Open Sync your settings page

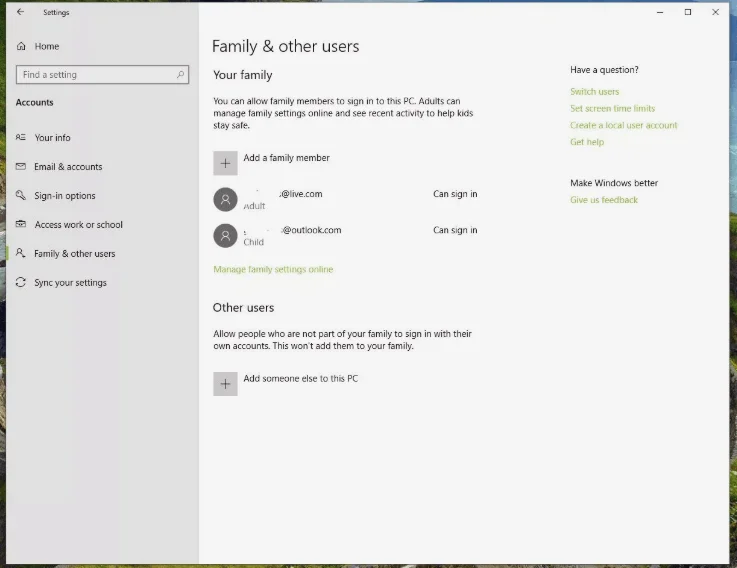click(x=71, y=283)
